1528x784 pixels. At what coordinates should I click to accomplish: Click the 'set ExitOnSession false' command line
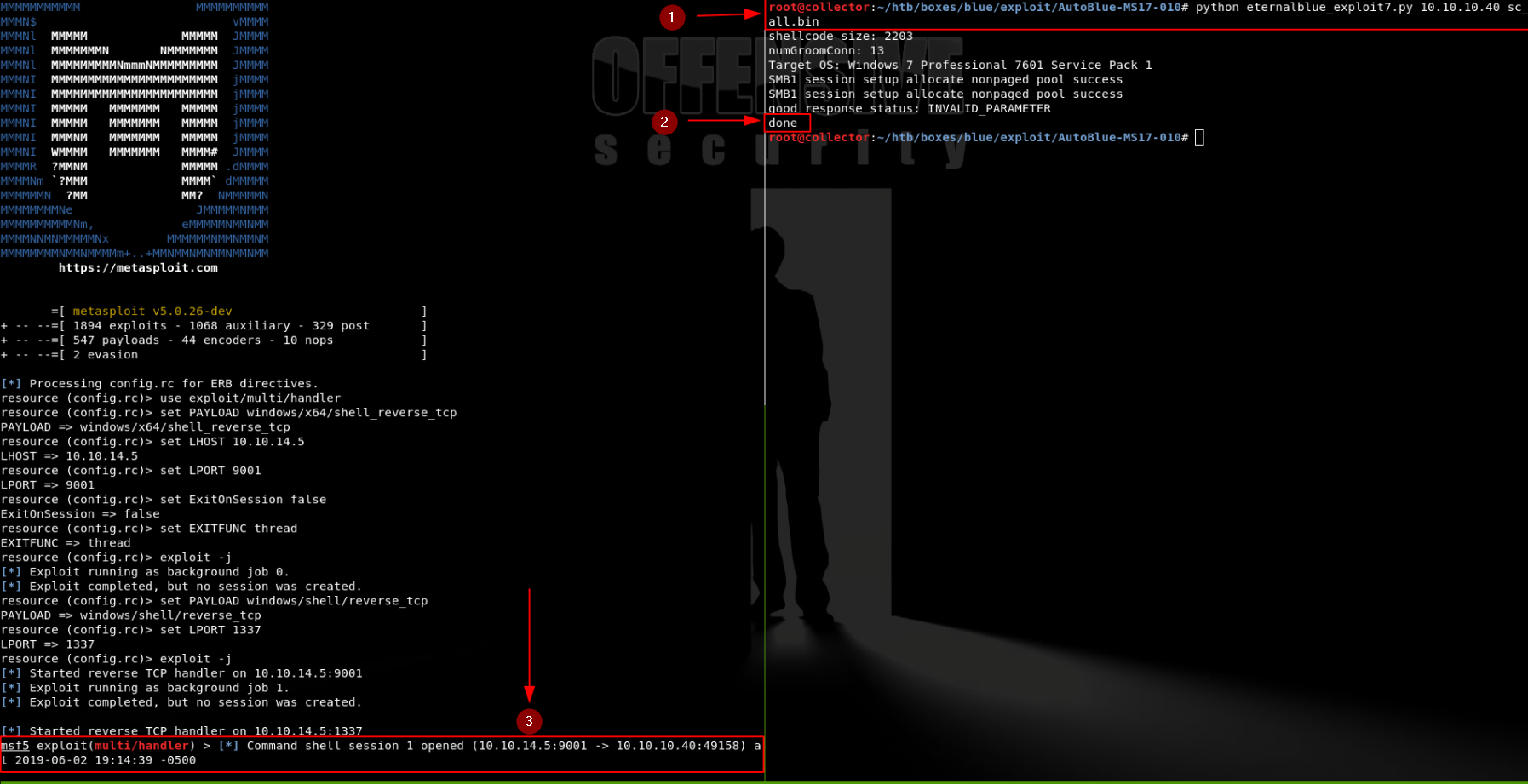[164, 500]
